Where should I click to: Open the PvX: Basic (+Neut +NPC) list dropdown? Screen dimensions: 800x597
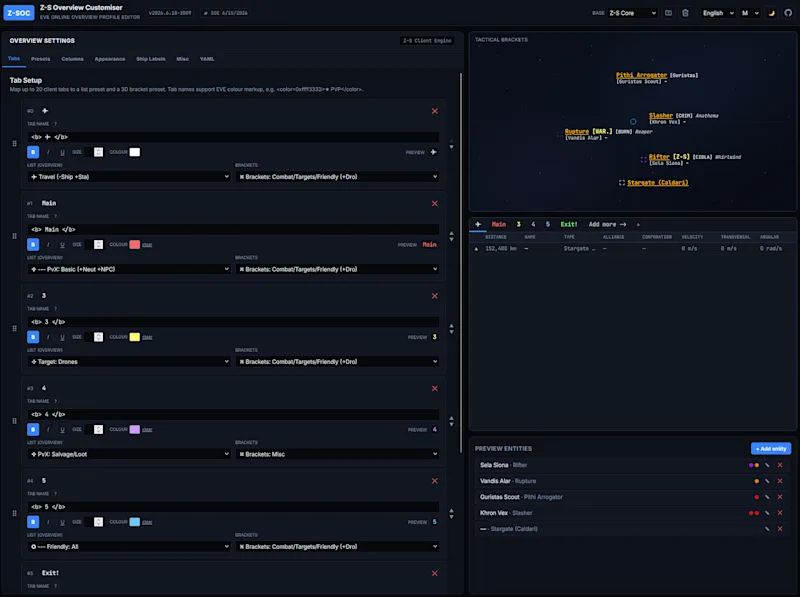129,269
